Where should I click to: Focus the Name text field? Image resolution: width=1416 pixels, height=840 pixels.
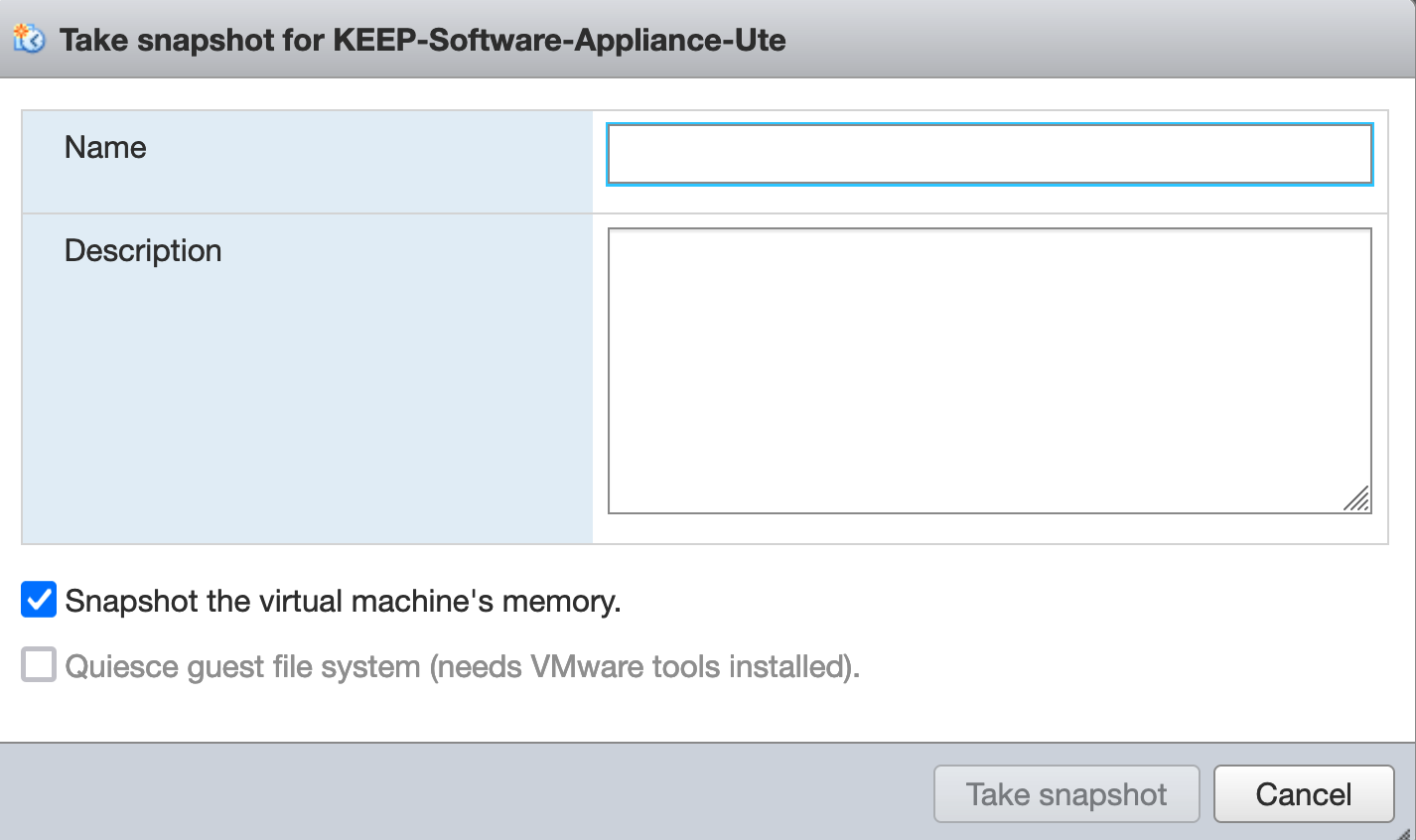coord(989,155)
